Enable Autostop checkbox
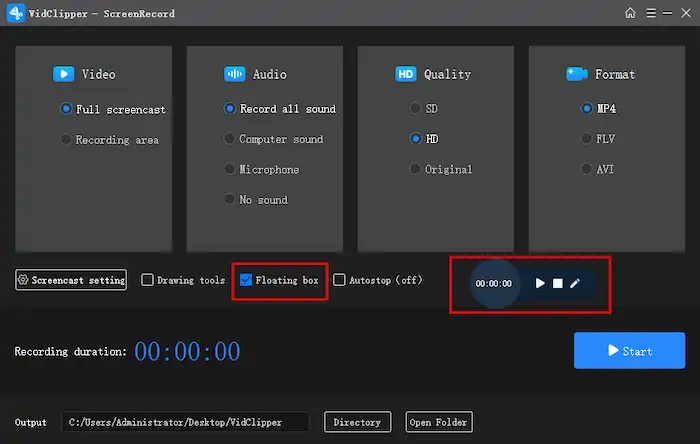This screenshot has width=700, height=444. pos(339,280)
